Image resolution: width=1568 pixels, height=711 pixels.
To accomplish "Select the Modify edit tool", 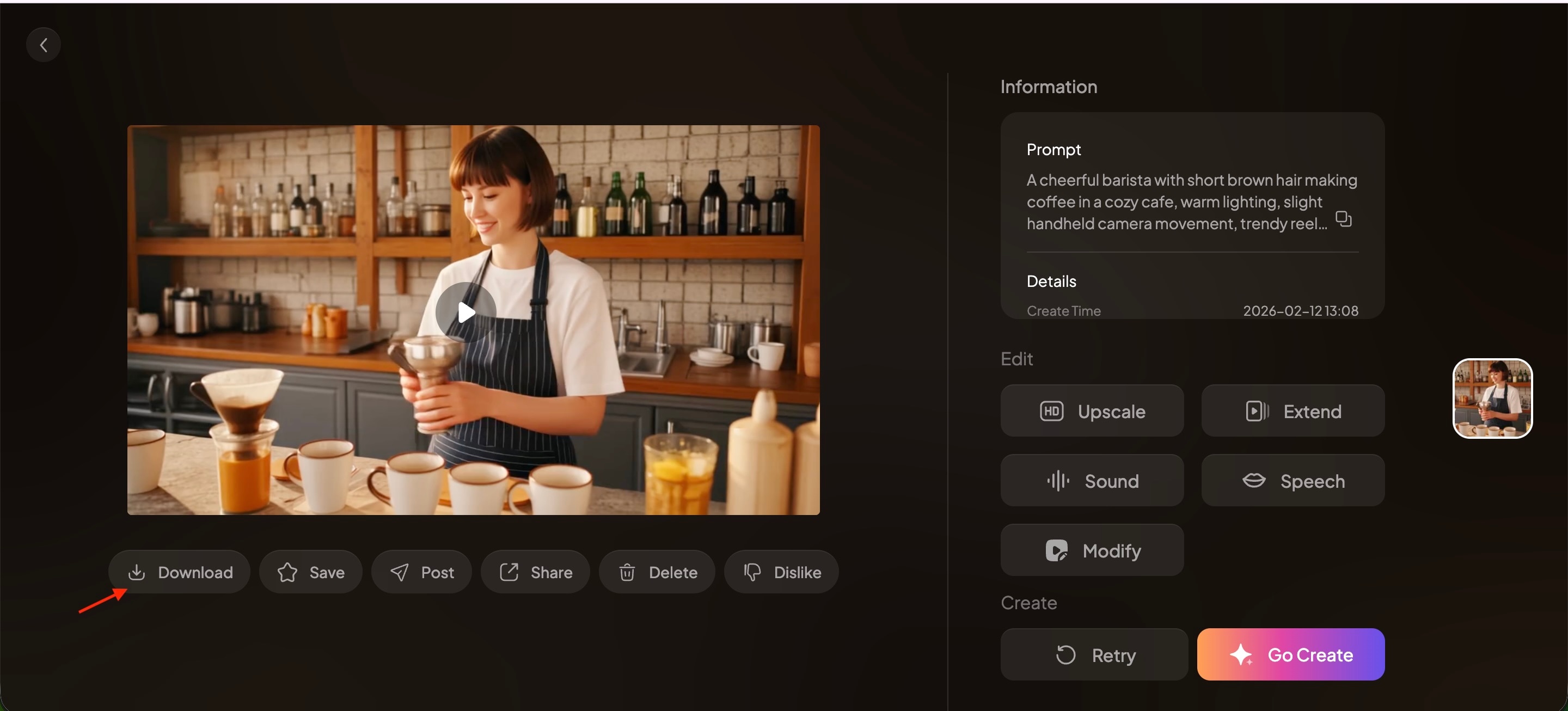I will tap(1092, 550).
